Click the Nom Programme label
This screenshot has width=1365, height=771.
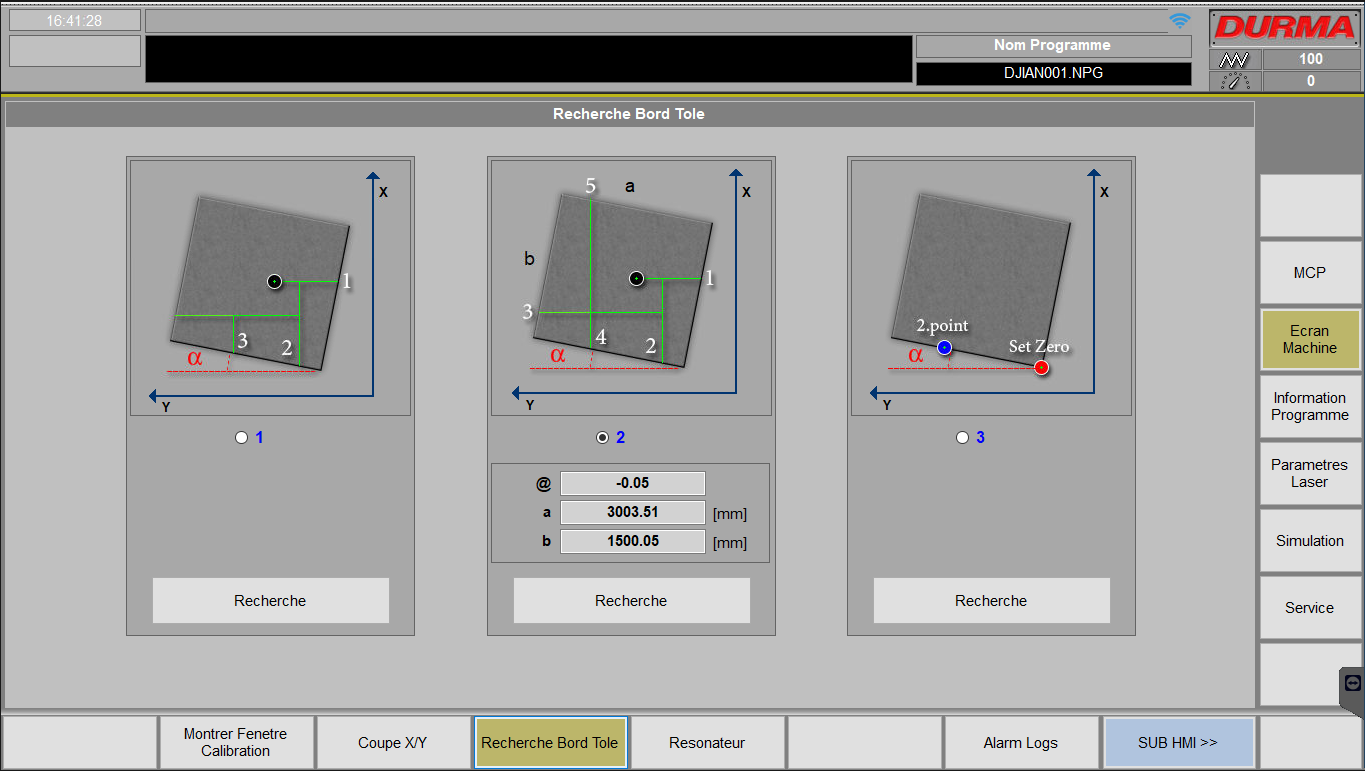[1052, 45]
